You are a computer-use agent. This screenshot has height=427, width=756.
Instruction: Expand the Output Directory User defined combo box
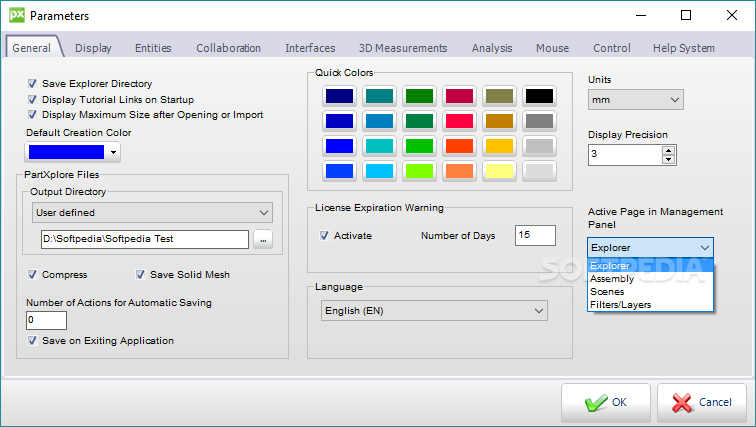152,213
